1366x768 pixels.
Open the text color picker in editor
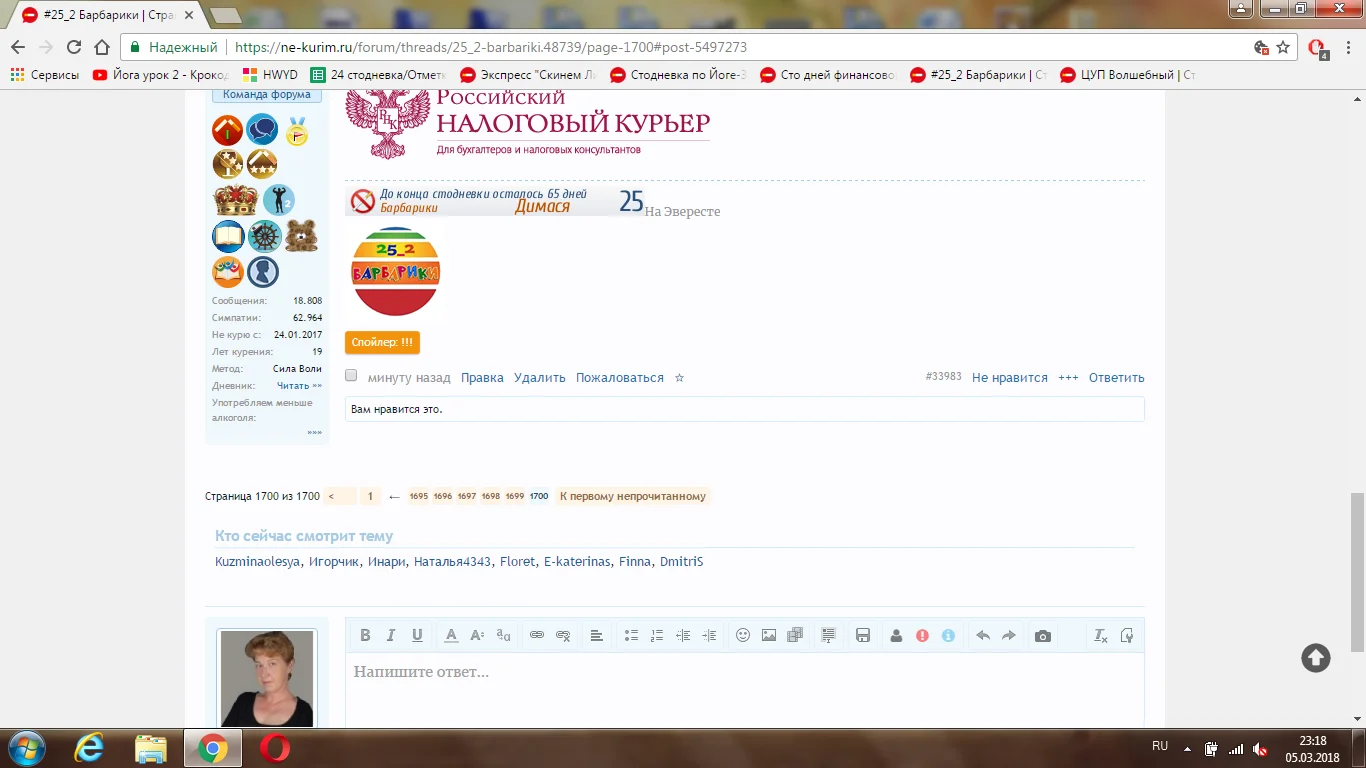(451, 635)
